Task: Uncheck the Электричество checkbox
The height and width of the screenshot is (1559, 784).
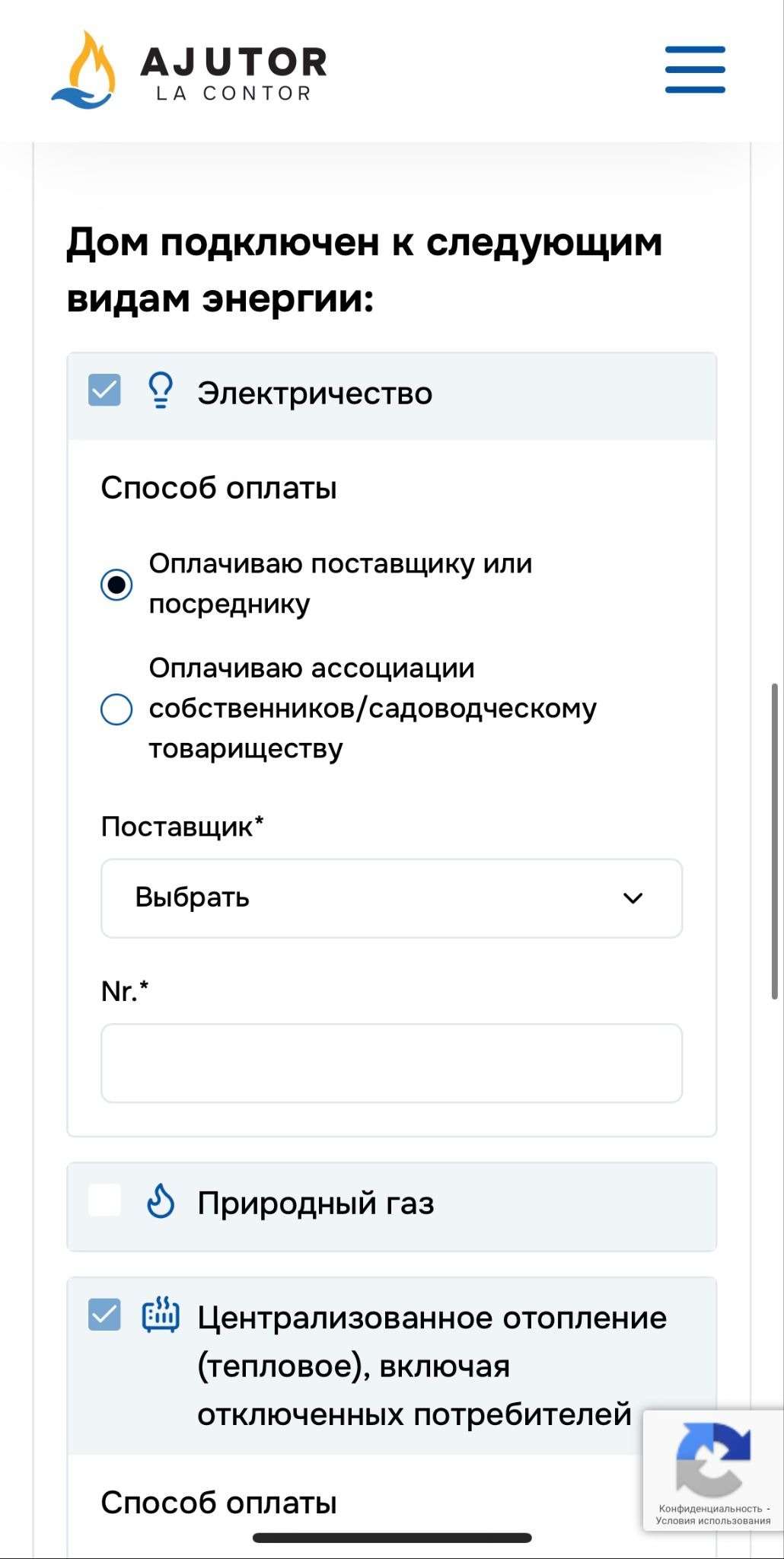Action: pos(104,391)
